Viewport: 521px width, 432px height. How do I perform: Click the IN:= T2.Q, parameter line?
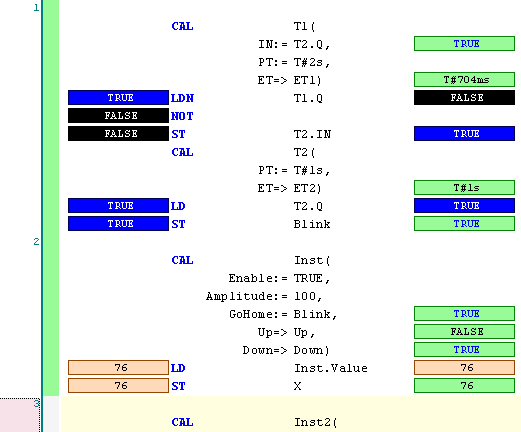pyautogui.click(x=294, y=44)
